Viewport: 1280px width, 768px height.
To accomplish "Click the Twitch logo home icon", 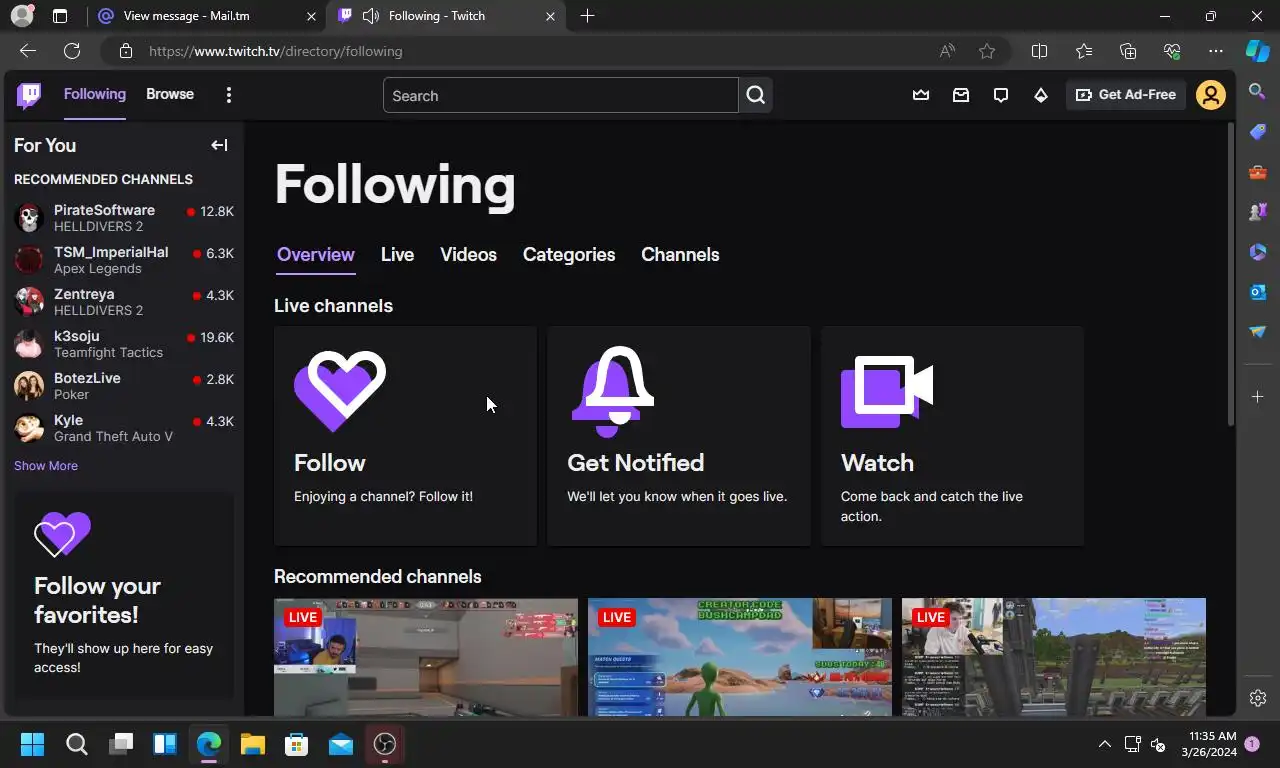I will [x=29, y=95].
